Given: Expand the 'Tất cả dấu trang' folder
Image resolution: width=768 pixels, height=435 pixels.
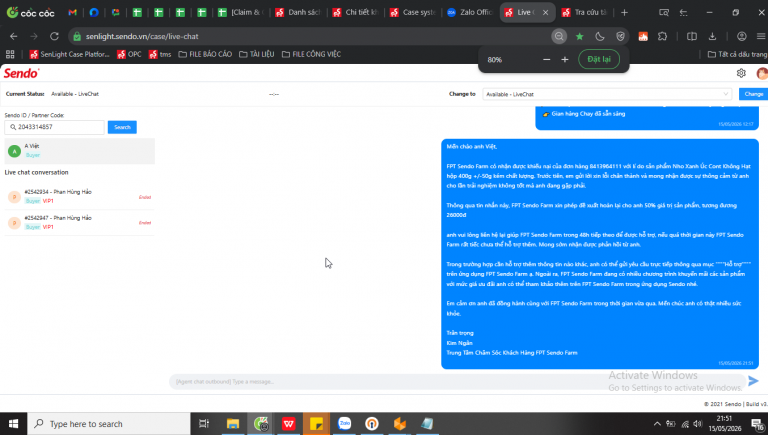Looking at the screenshot, I should pyautogui.click(x=738, y=54).
